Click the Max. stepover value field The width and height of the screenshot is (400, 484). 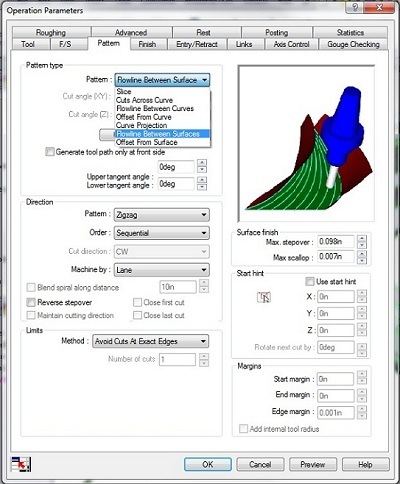336,241
